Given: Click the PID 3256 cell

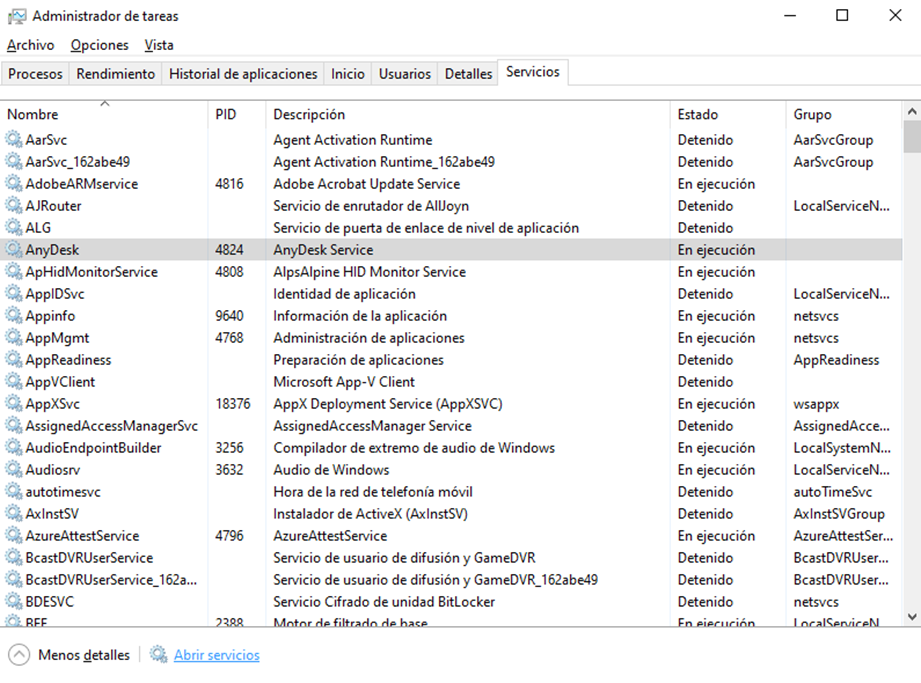Looking at the screenshot, I should coord(229,448).
